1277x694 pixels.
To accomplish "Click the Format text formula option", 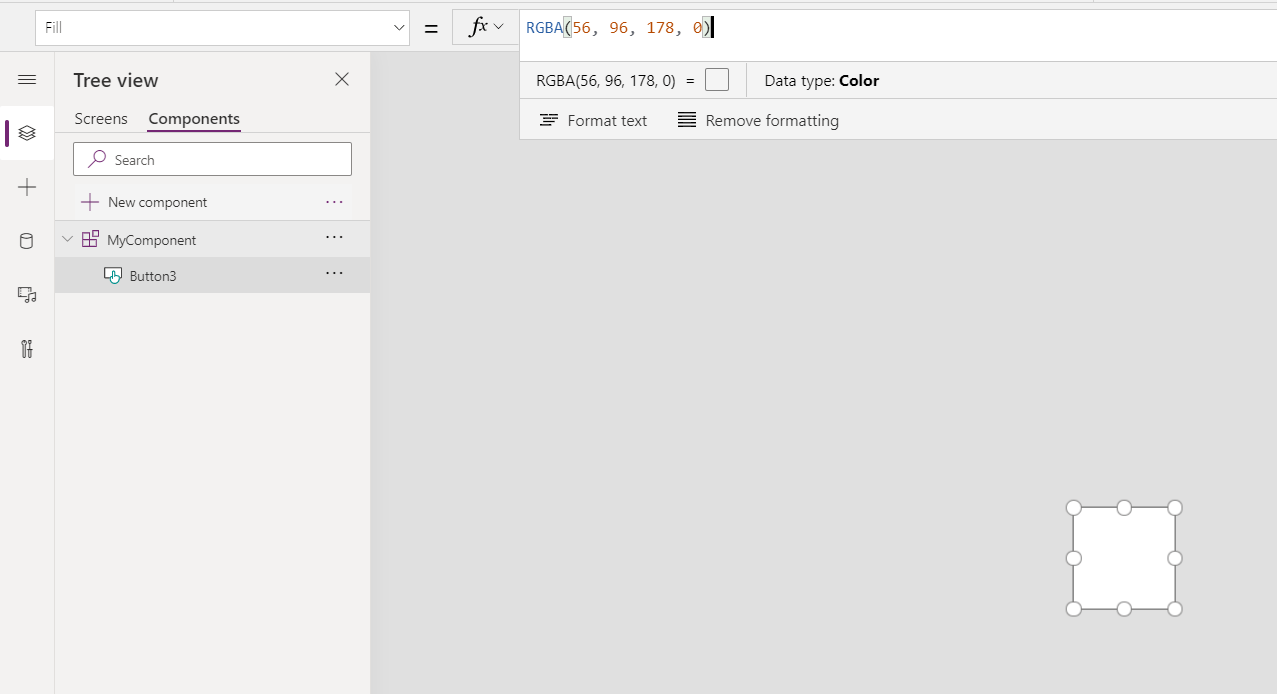I will (592, 120).
